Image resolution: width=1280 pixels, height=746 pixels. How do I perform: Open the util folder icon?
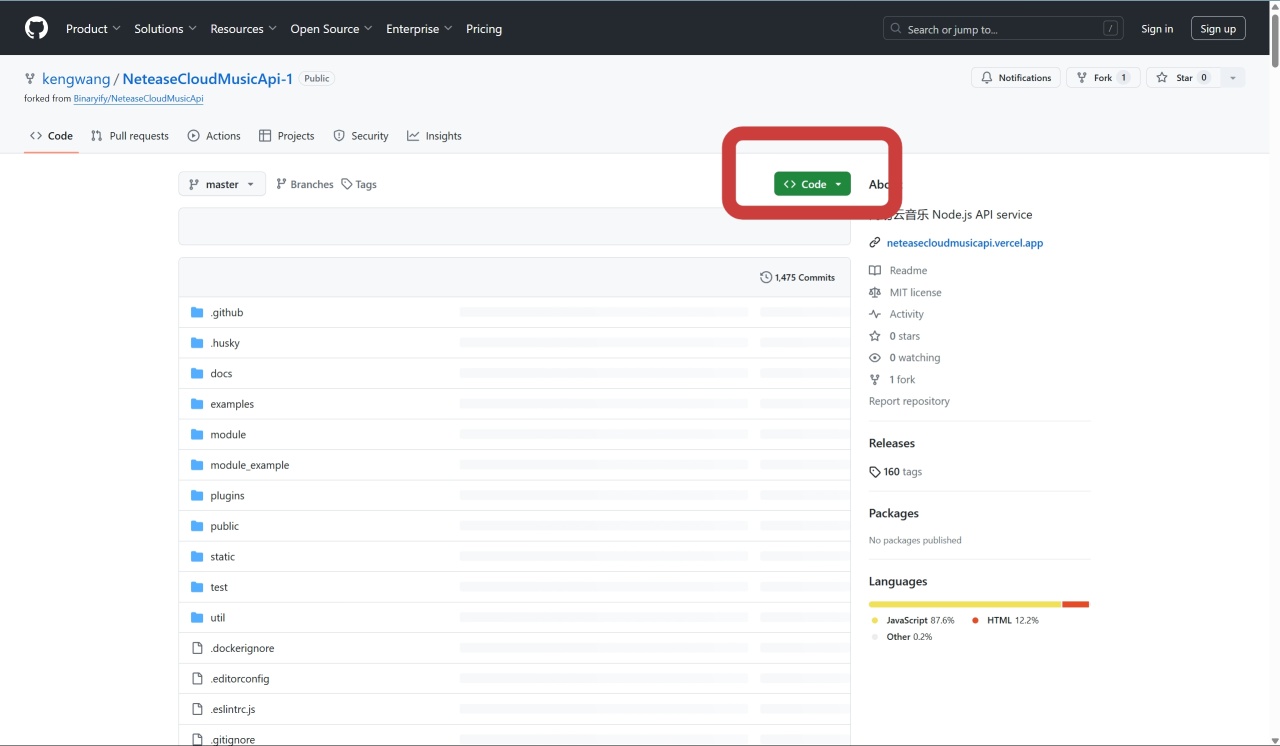pos(197,618)
